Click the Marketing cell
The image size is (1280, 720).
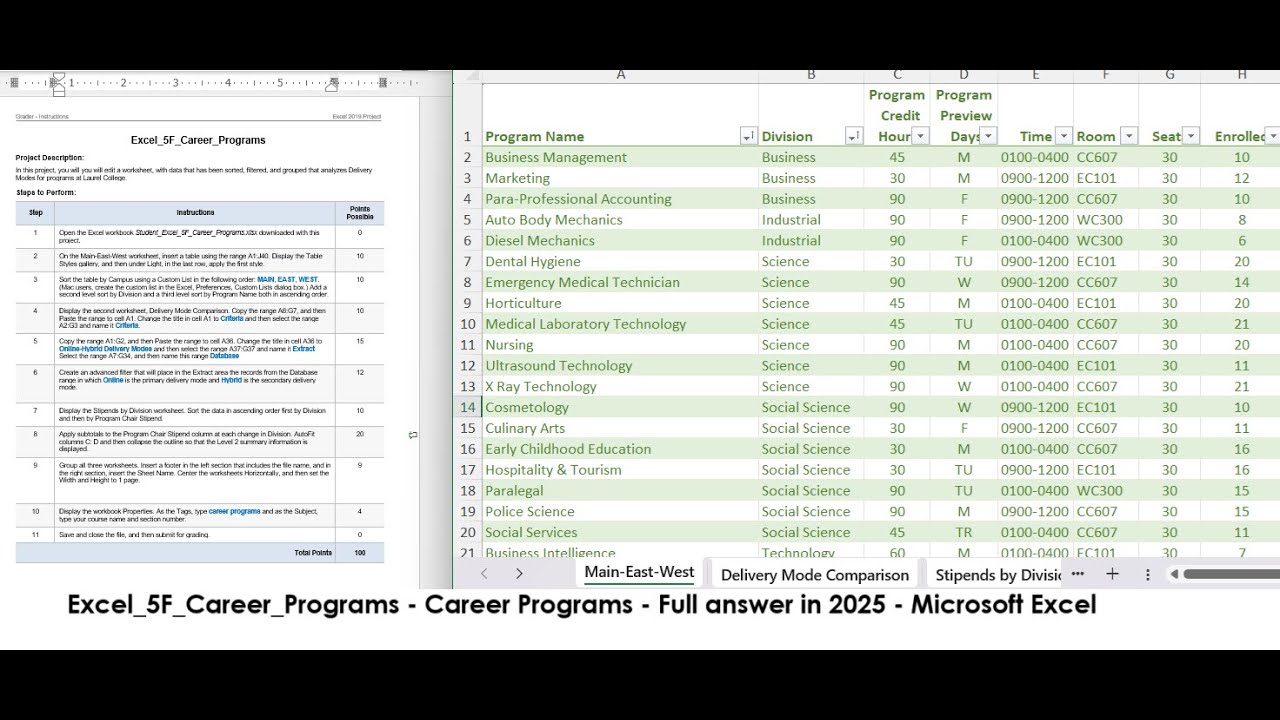[620, 178]
